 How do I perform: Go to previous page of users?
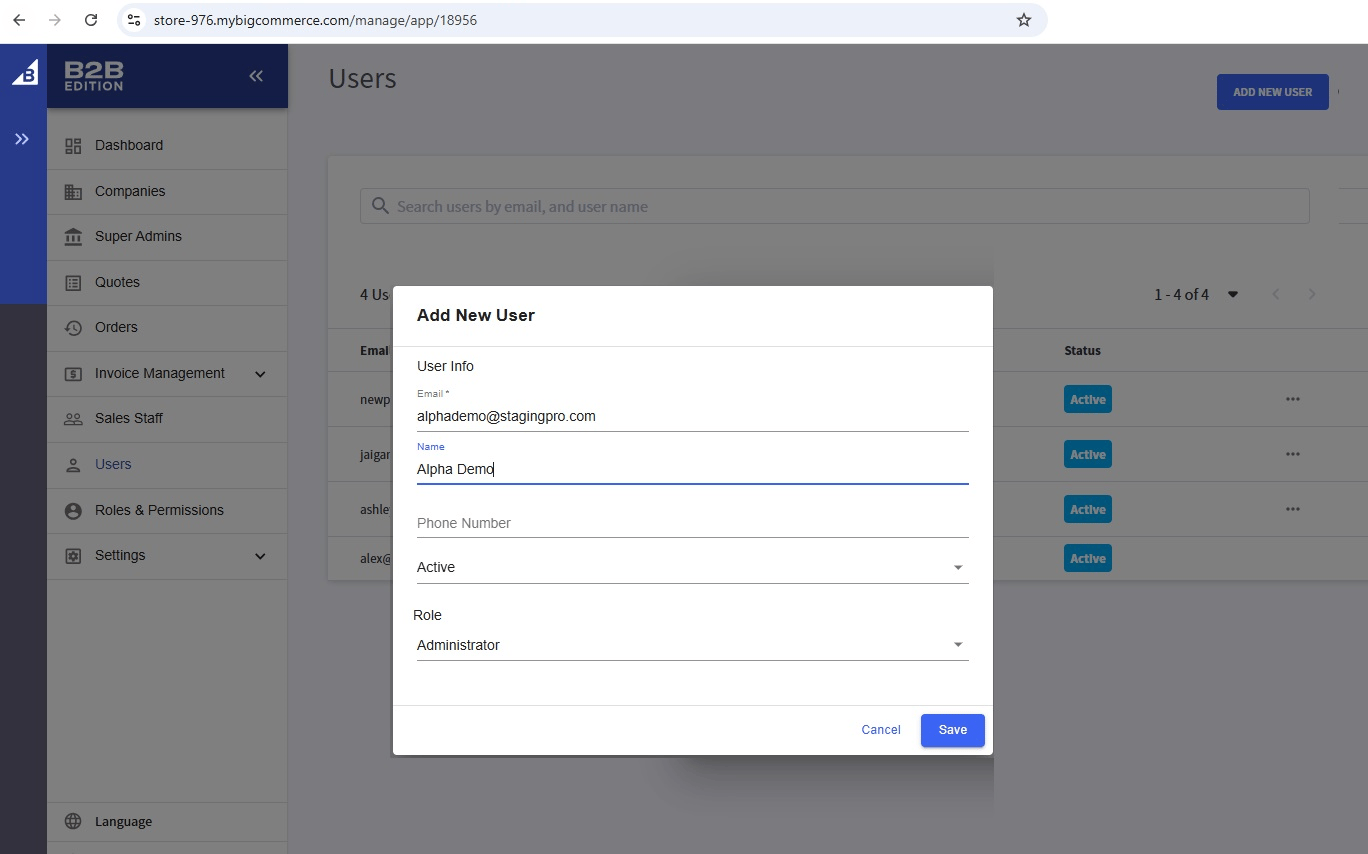click(x=1276, y=294)
